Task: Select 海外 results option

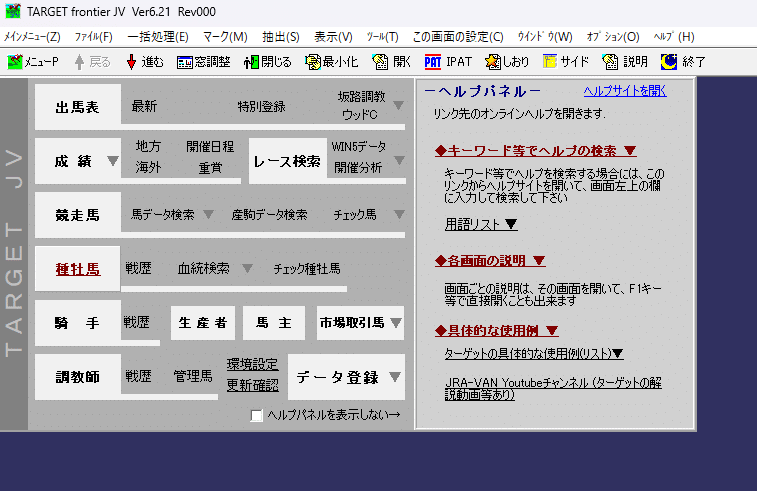Action: [148, 168]
